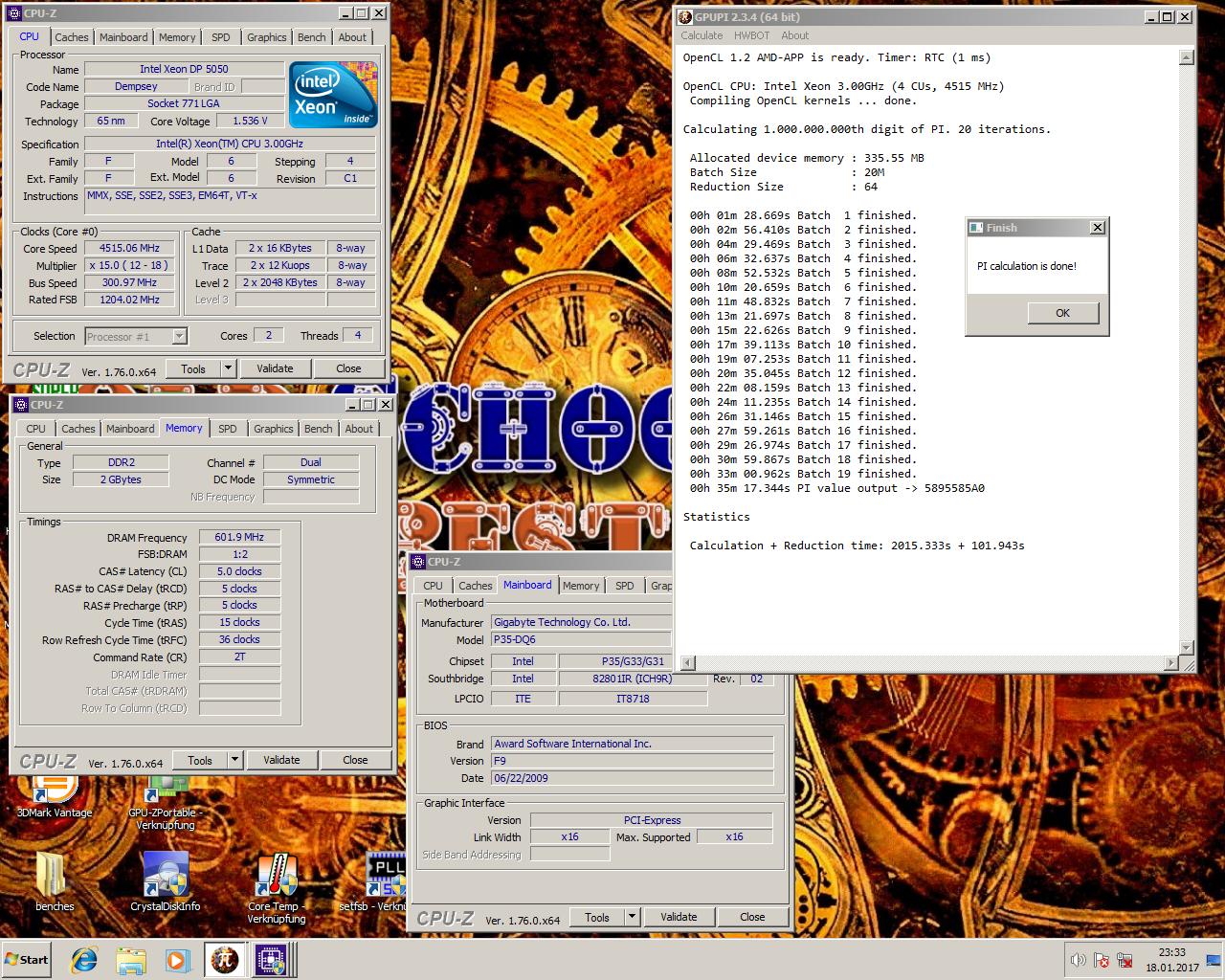Click the GPUPI vertical scrollbar down arrow
This screenshot has width=1225, height=980.
(1187, 648)
